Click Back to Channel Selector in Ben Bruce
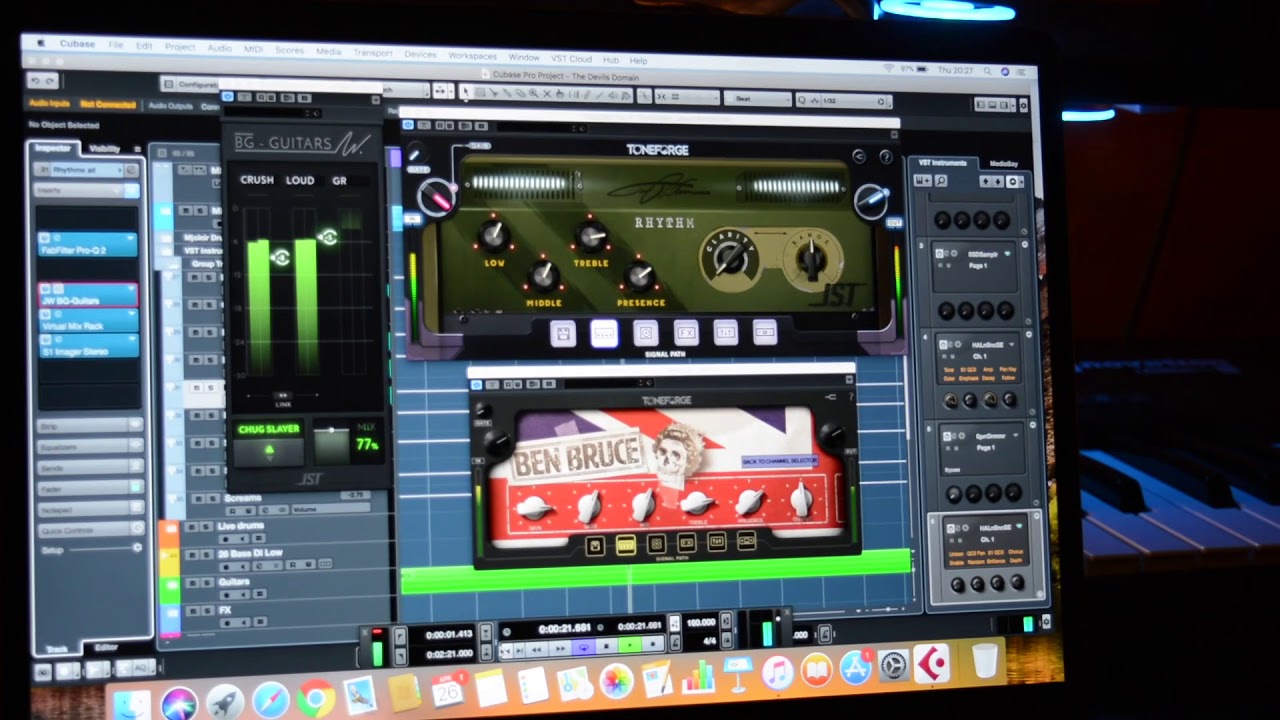The width and height of the screenshot is (1280, 720). coord(779,461)
